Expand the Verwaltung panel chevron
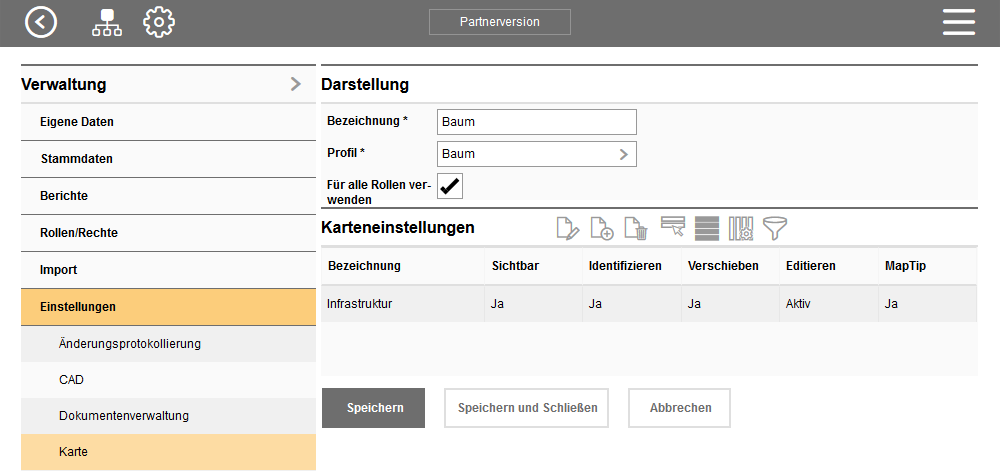This screenshot has width=1000, height=471. coord(295,84)
